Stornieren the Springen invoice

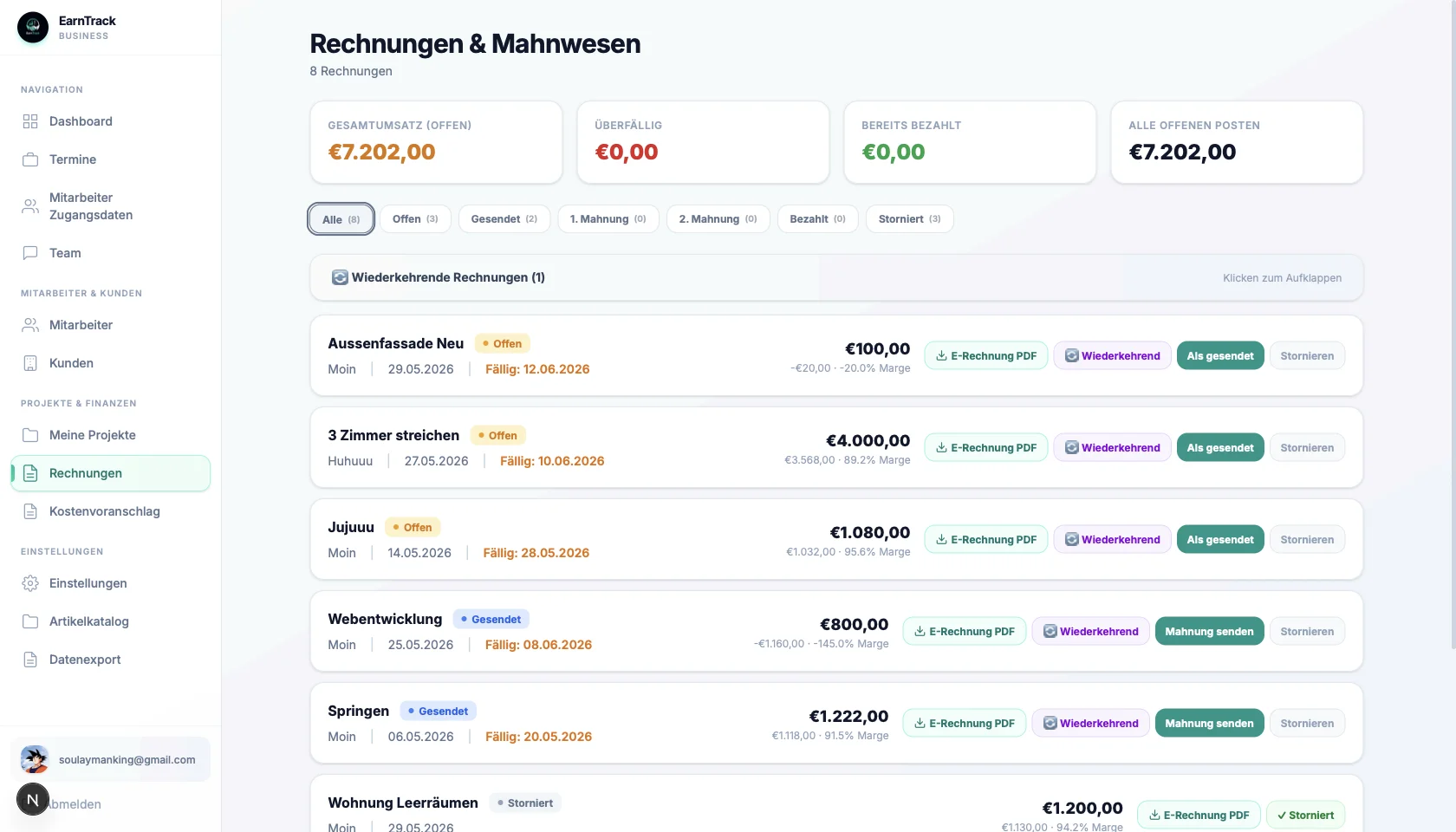[x=1307, y=724]
